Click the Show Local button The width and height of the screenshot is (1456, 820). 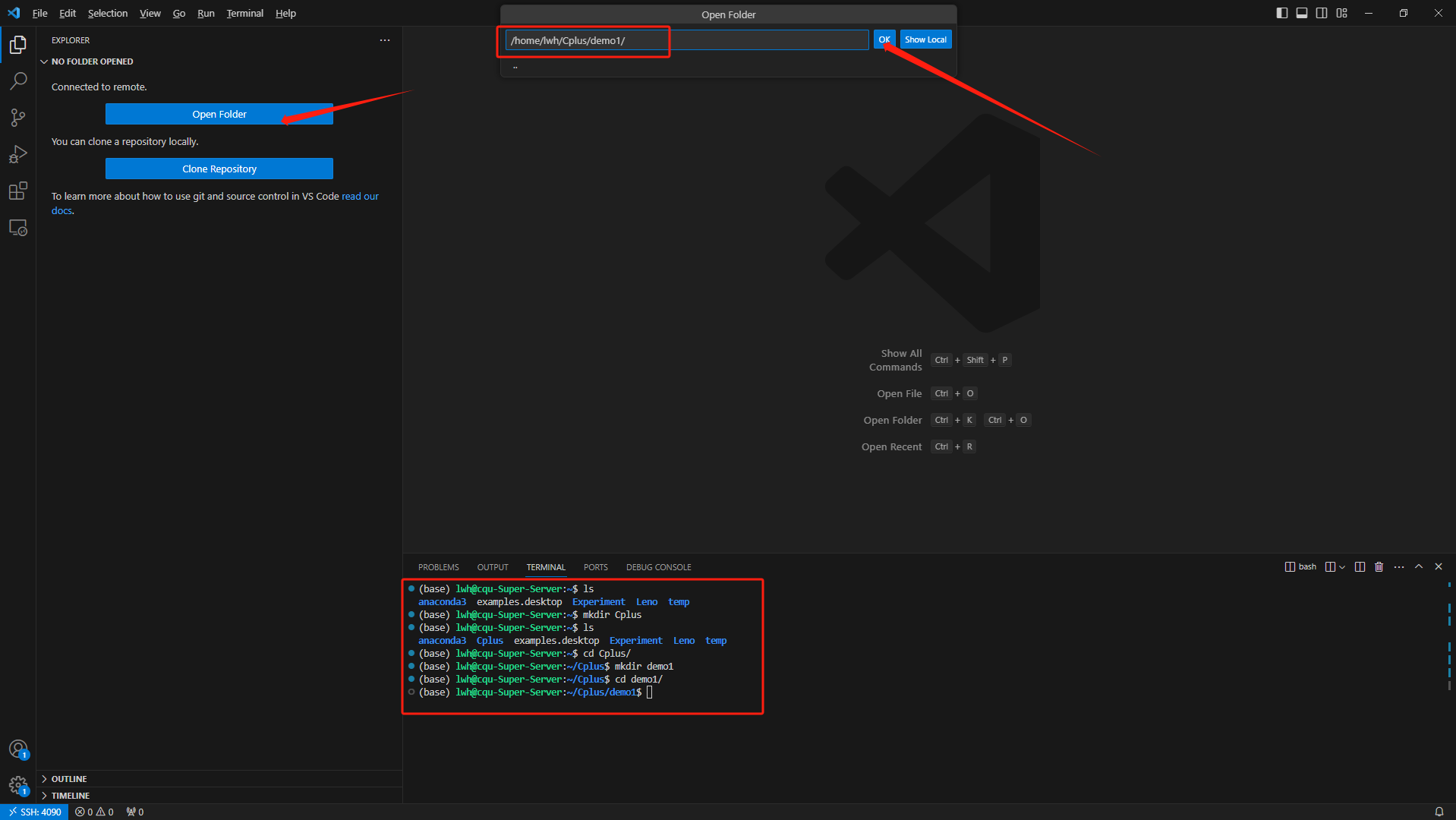pyautogui.click(x=925, y=39)
